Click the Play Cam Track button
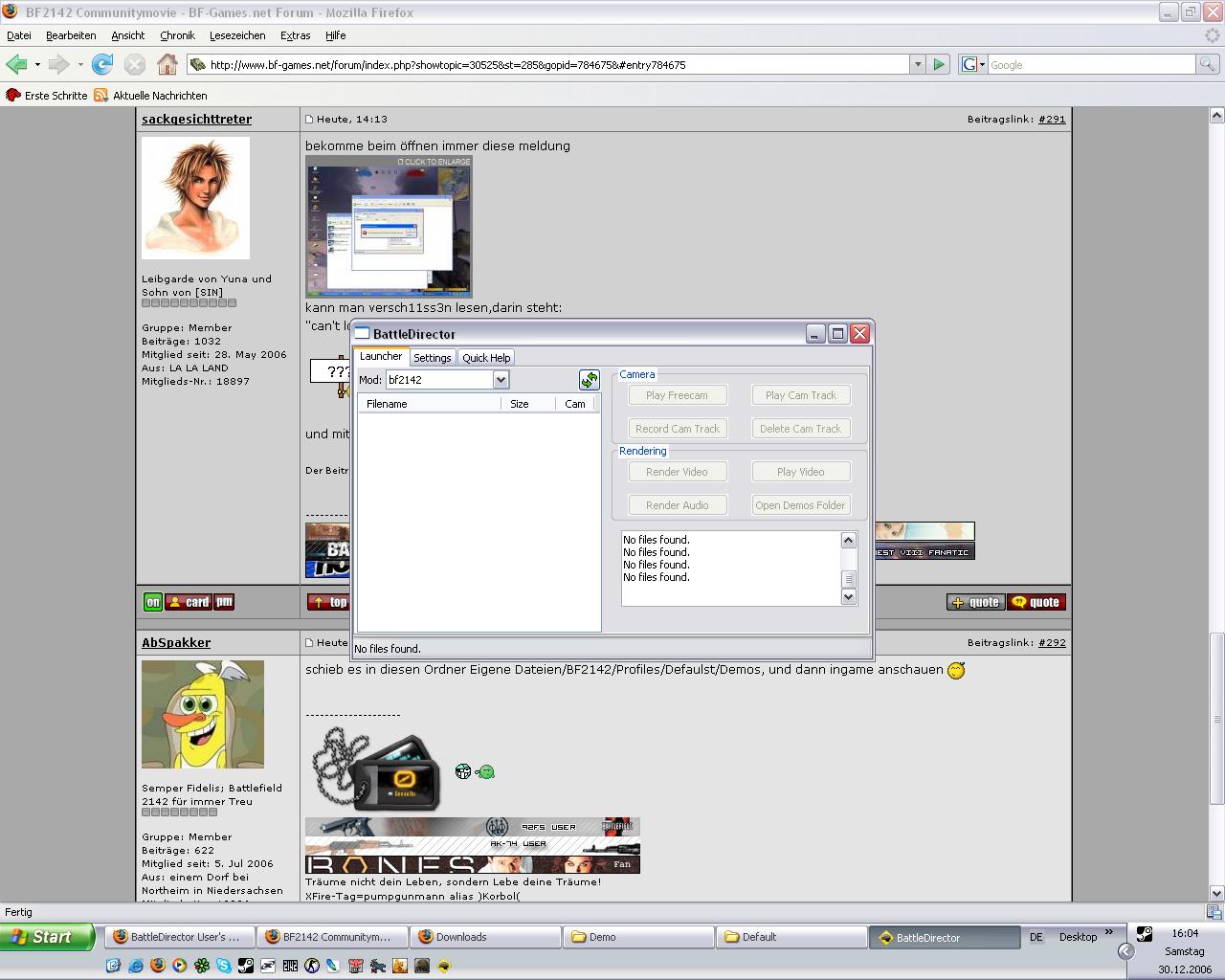 click(x=801, y=395)
